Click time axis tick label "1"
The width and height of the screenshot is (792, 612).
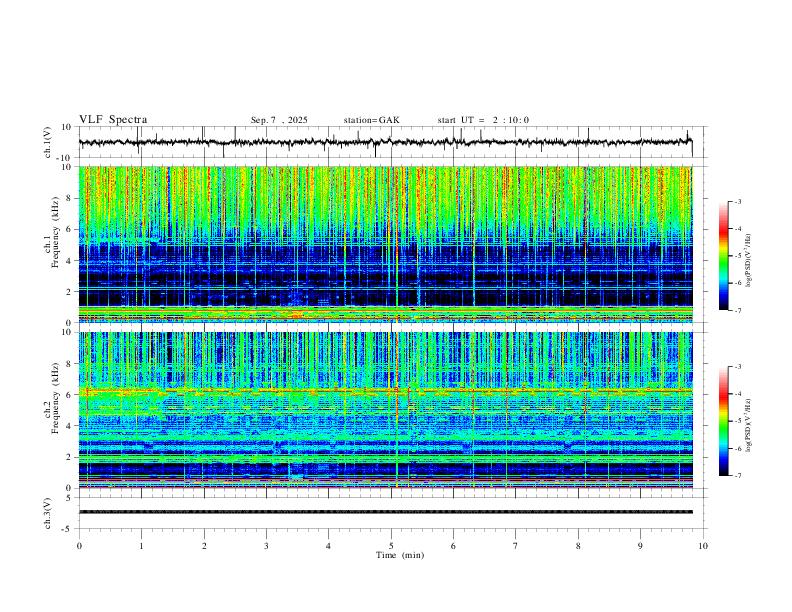(x=141, y=546)
